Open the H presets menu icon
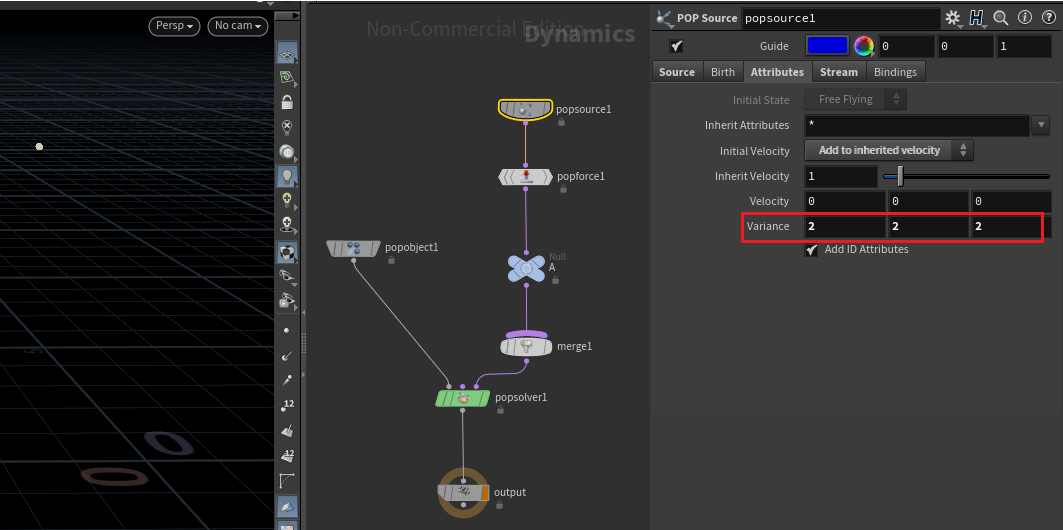Screen dimensions: 1063x530 point(977,18)
